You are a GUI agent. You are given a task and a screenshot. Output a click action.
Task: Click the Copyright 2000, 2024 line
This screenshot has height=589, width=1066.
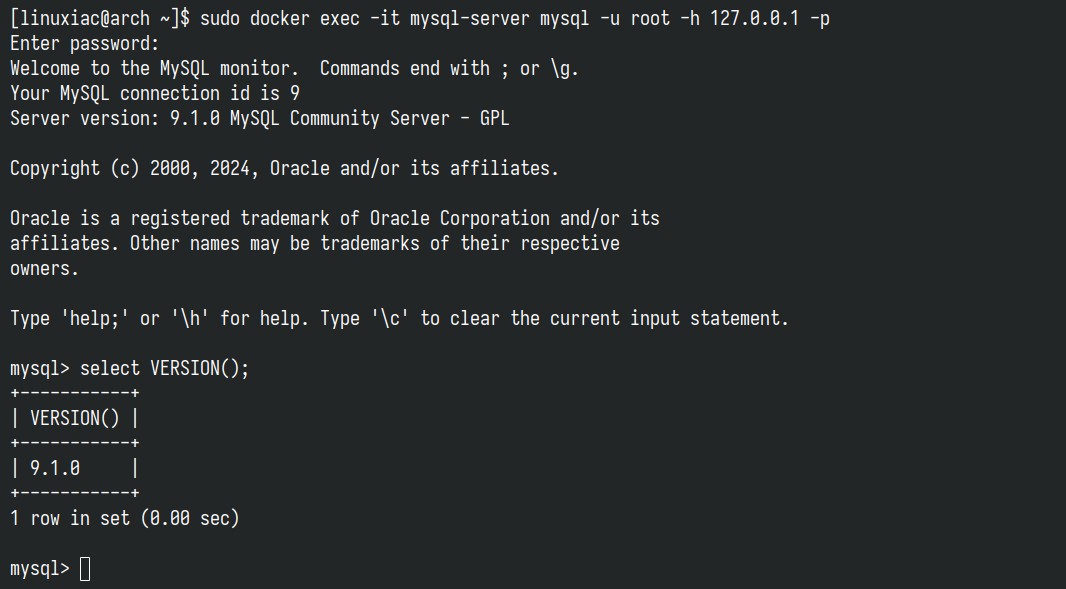pos(284,168)
